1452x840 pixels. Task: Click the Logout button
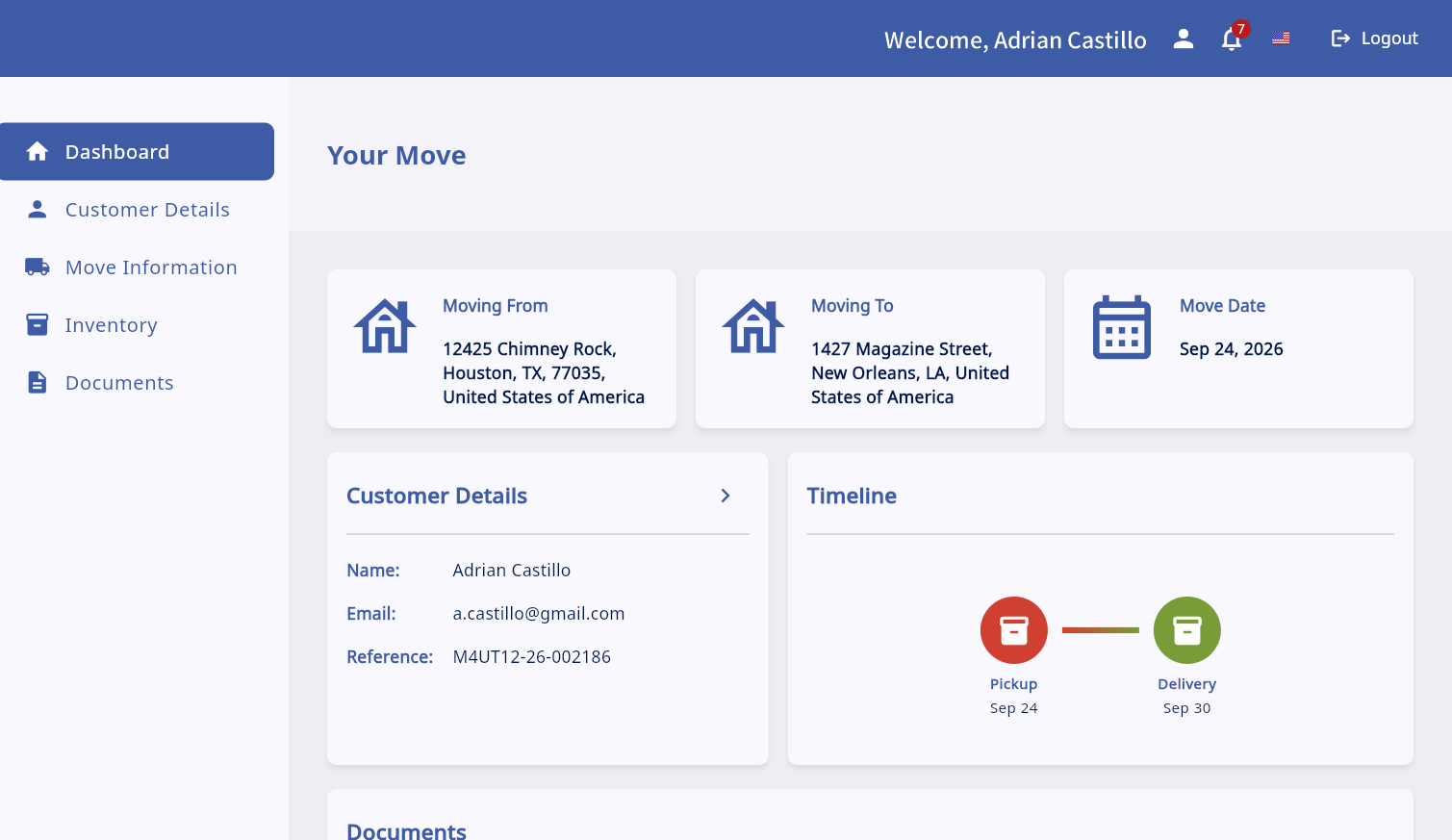pyautogui.click(x=1374, y=38)
